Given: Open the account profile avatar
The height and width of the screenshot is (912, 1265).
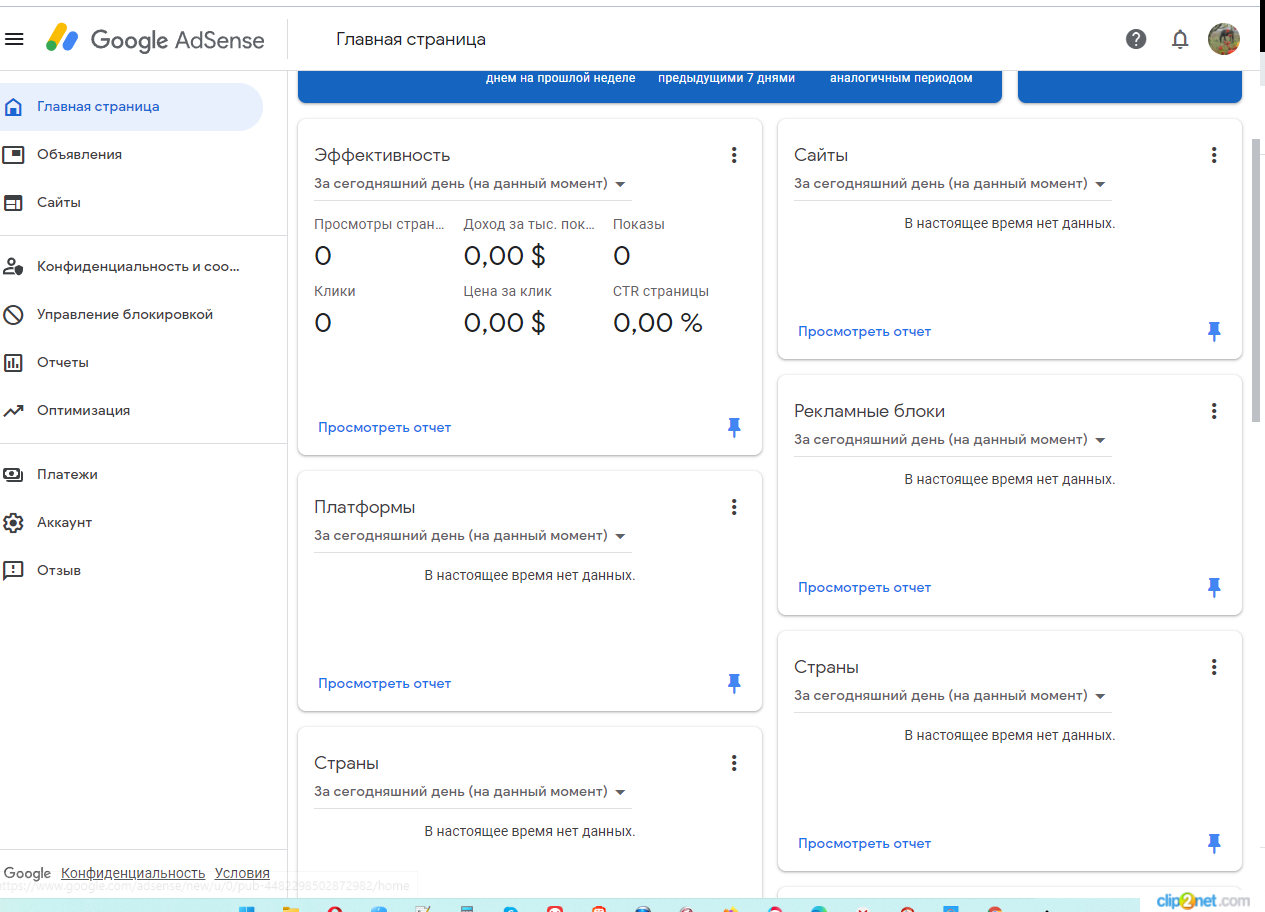Looking at the screenshot, I should (1223, 39).
